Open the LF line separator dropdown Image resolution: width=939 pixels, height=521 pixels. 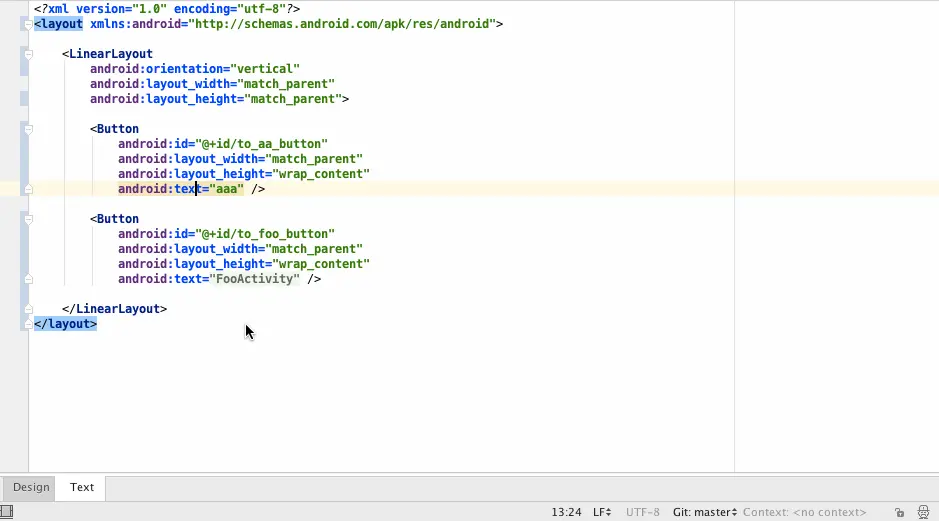[x=602, y=512]
